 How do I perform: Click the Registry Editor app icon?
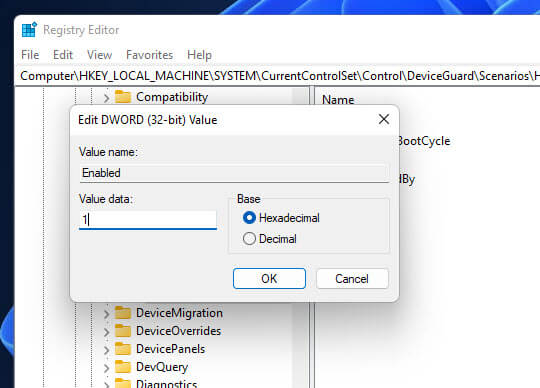coord(29,30)
